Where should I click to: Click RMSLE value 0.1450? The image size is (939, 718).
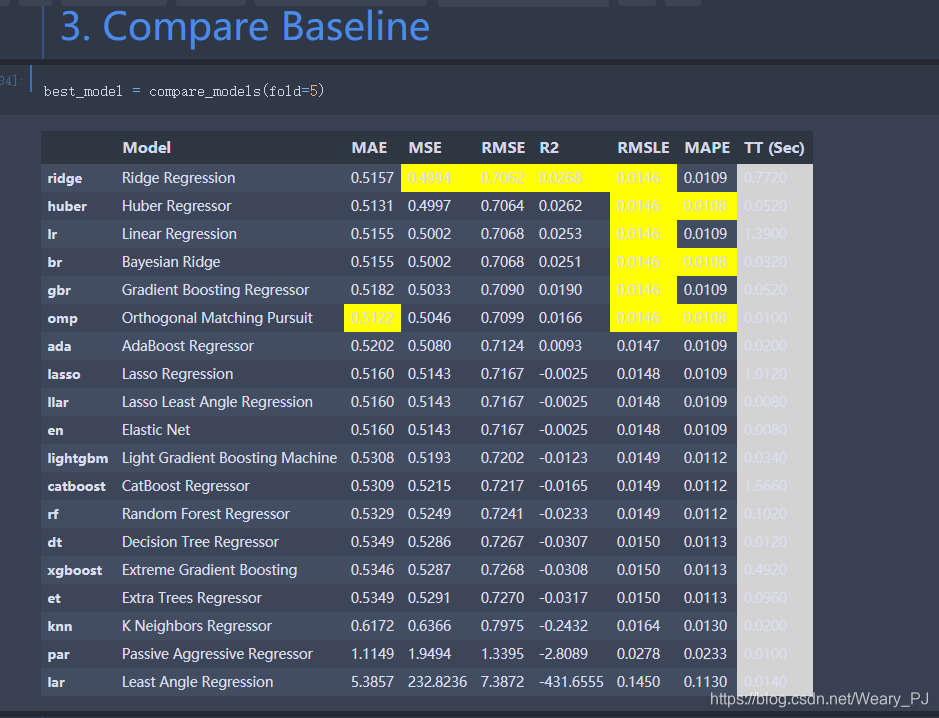(638, 682)
